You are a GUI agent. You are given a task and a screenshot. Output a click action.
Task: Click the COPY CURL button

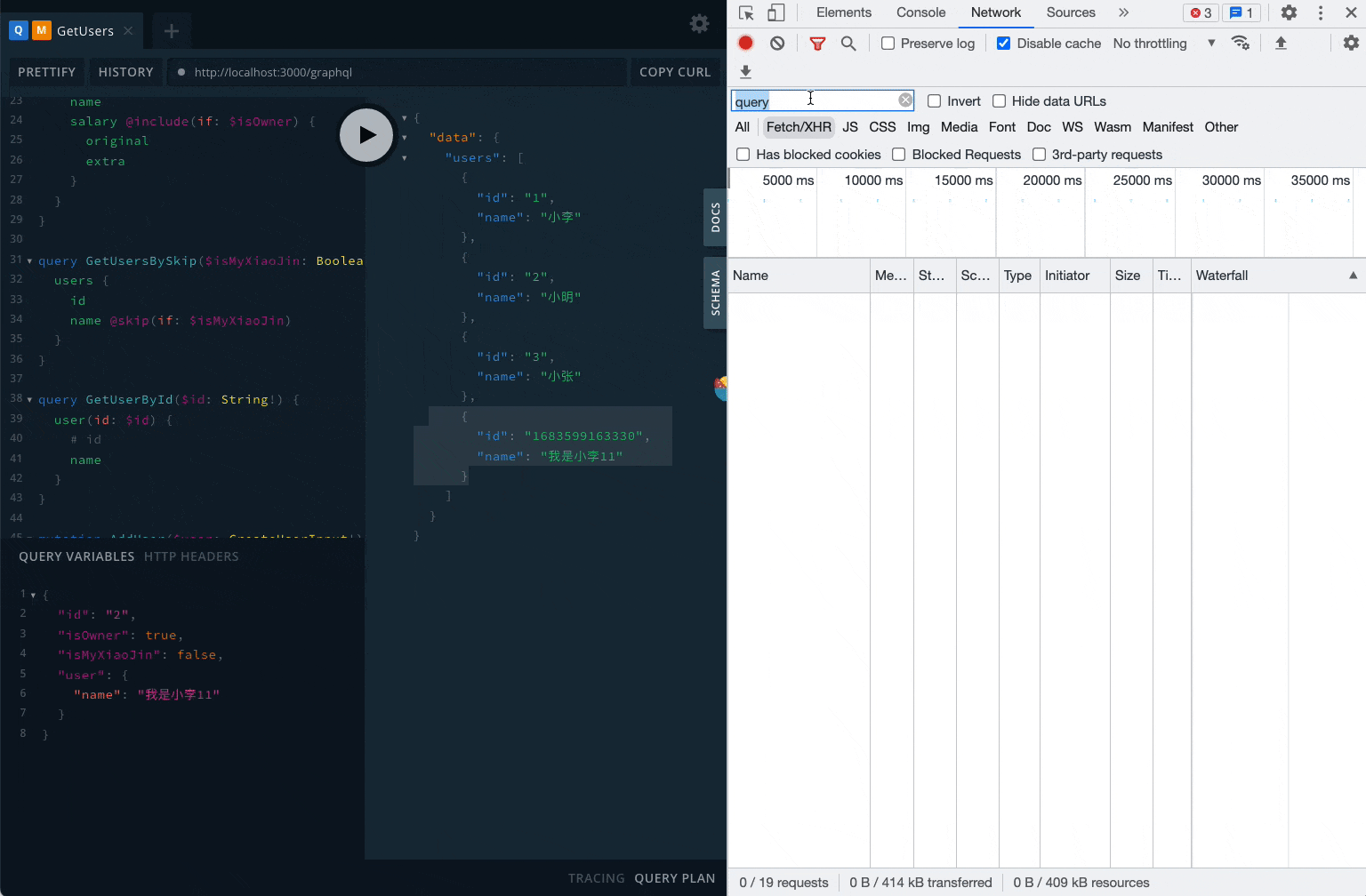point(675,72)
